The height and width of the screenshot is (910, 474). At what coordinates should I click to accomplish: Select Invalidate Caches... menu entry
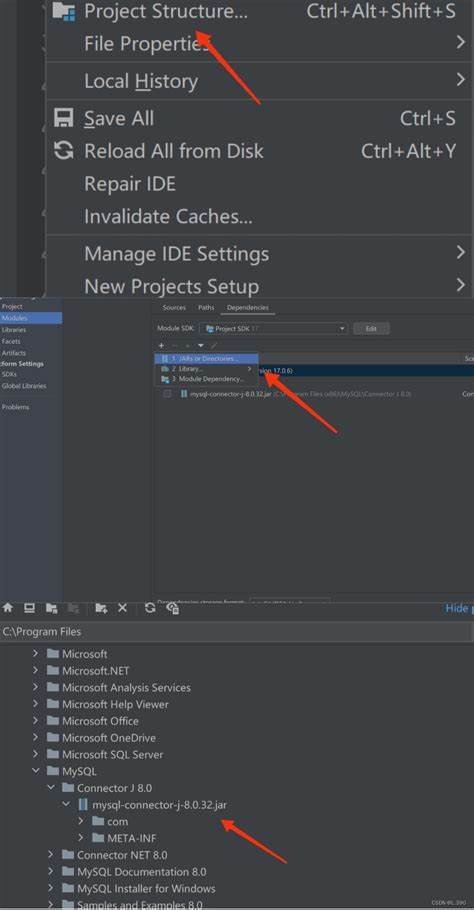click(258, 216)
